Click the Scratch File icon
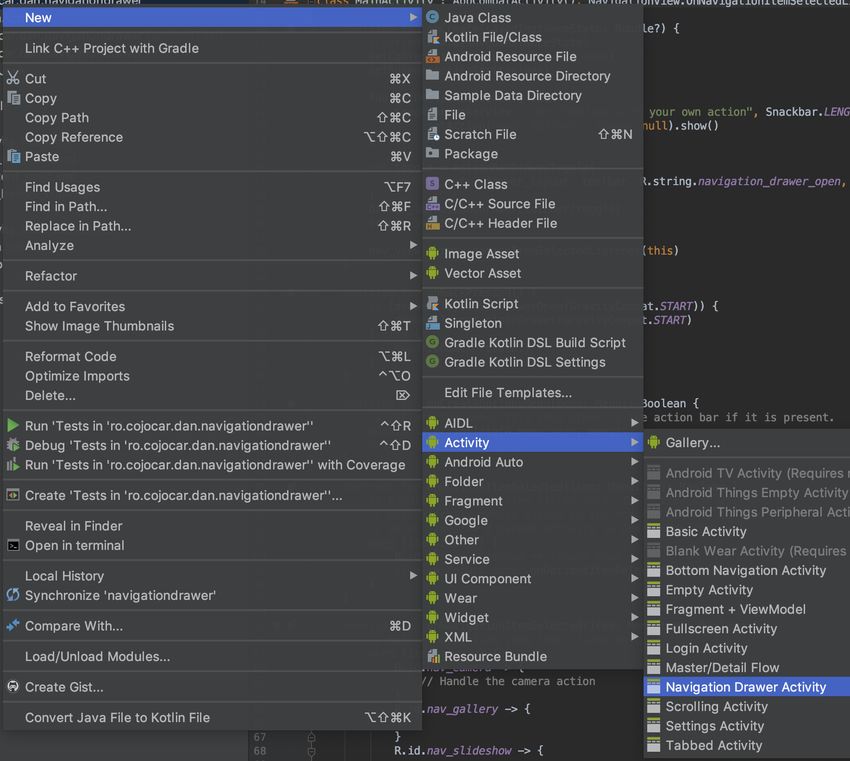The height and width of the screenshot is (761, 850). pos(432,134)
